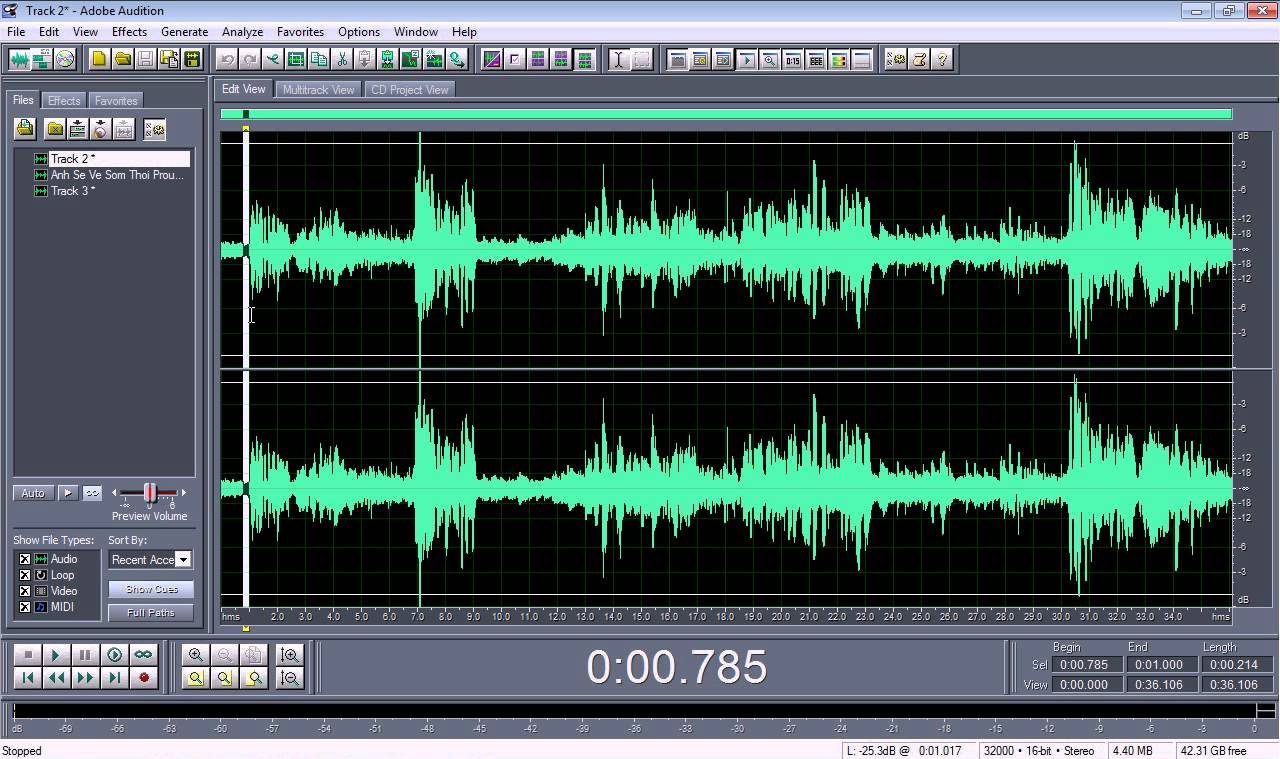Expand the Favorites menu in menu bar

coord(300,31)
